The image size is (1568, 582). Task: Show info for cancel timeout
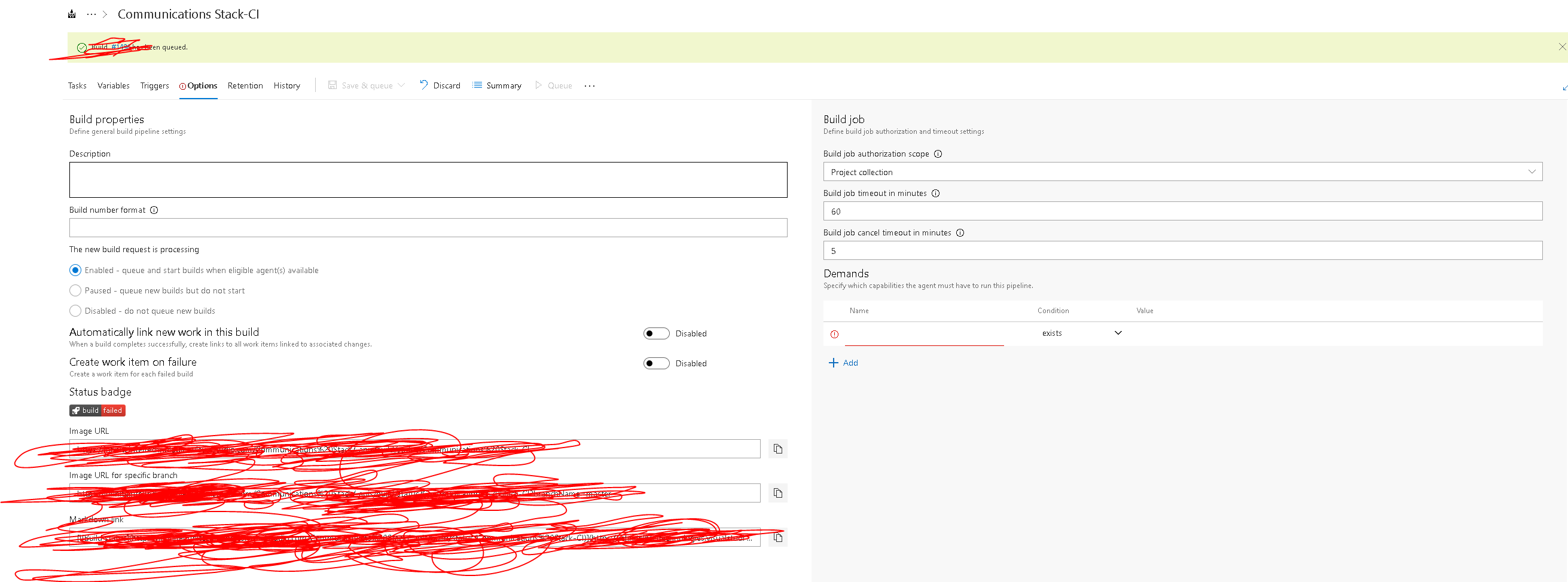960,233
